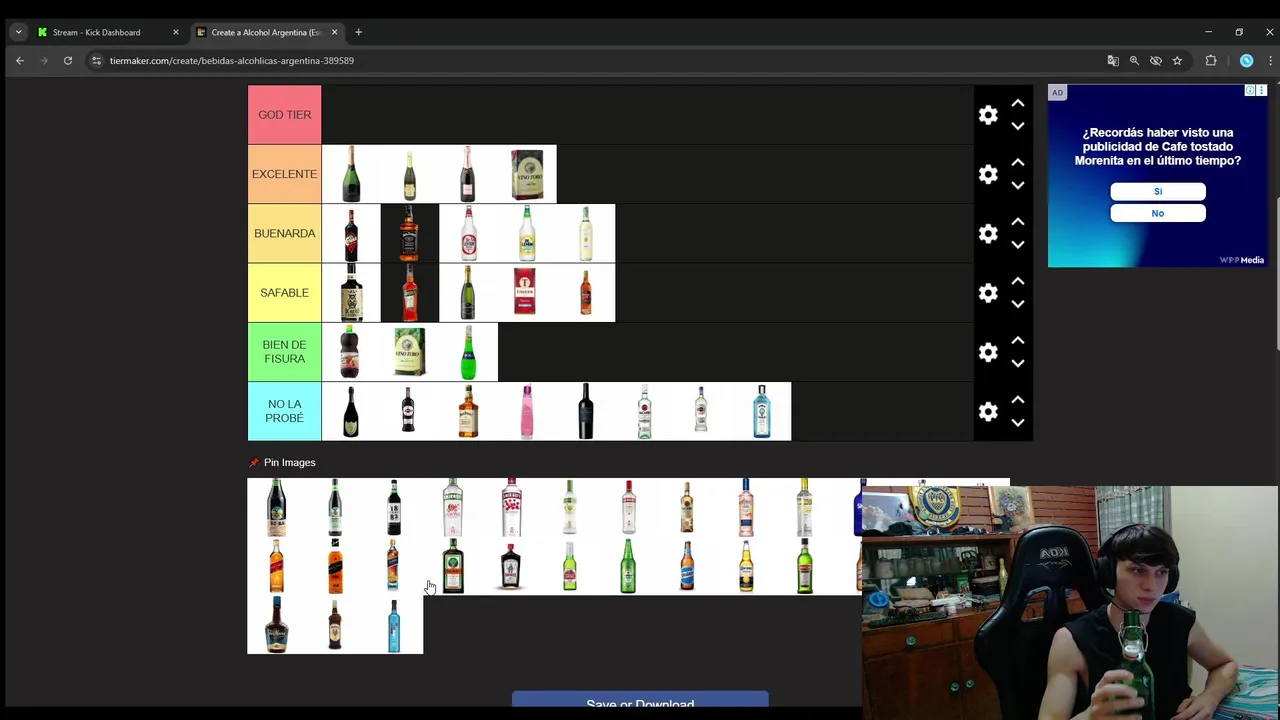Move EXCELENTE row up with arrow
The width and height of the screenshot is (1280, 720).
[x=1017, y=162]
